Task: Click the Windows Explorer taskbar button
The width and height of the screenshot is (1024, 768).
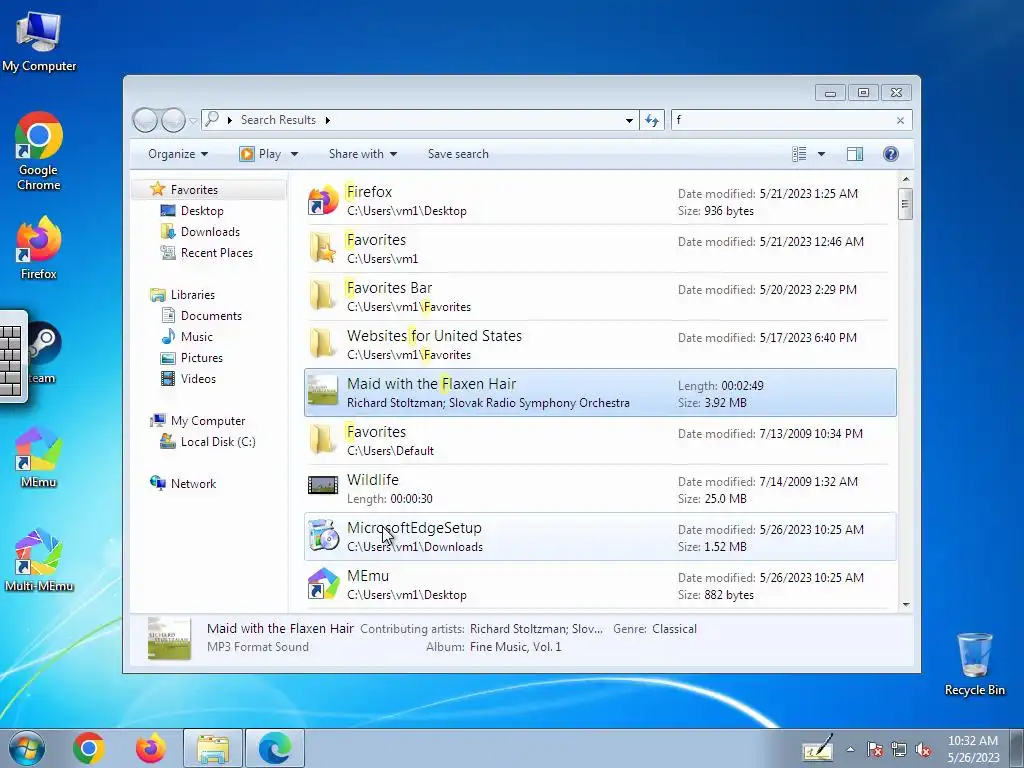Action: [213, 748]
